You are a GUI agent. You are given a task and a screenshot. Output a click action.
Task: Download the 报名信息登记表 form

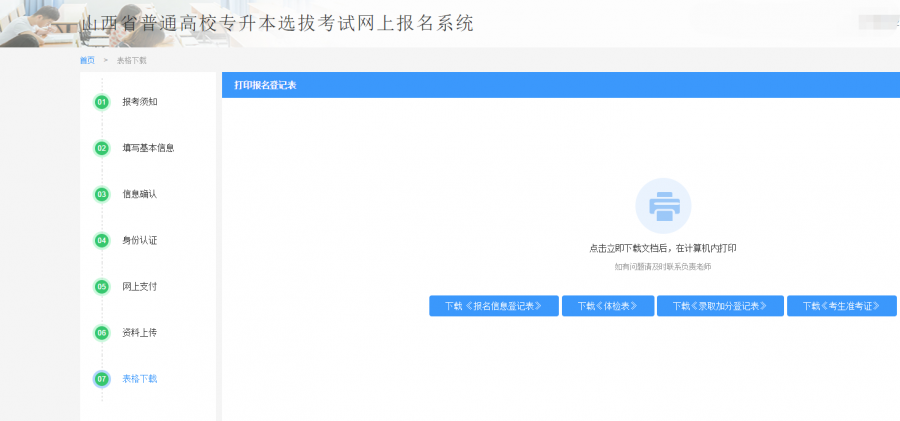click(493, 306)
